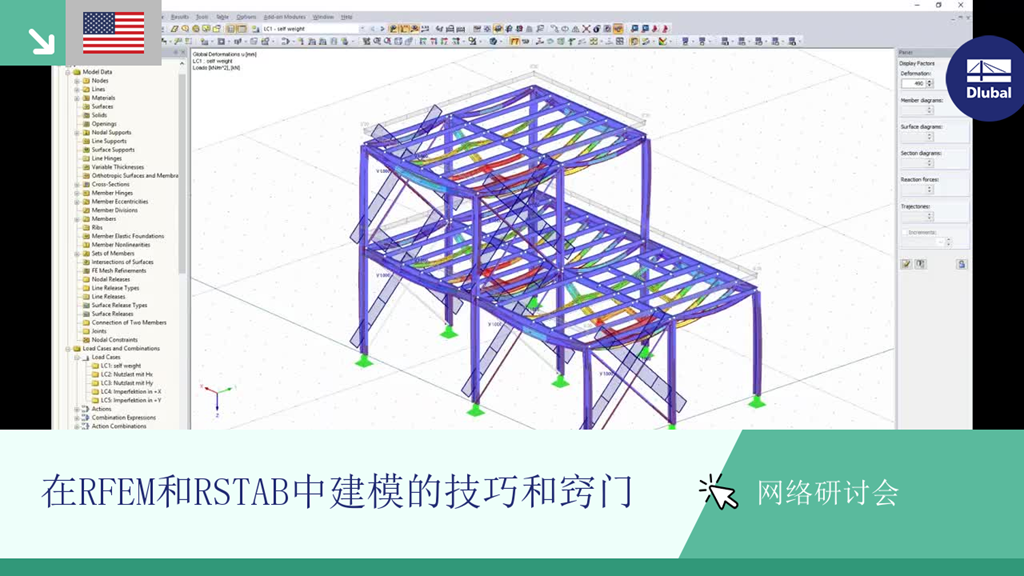Expand the Member Hinges tree node

point(77,193)
